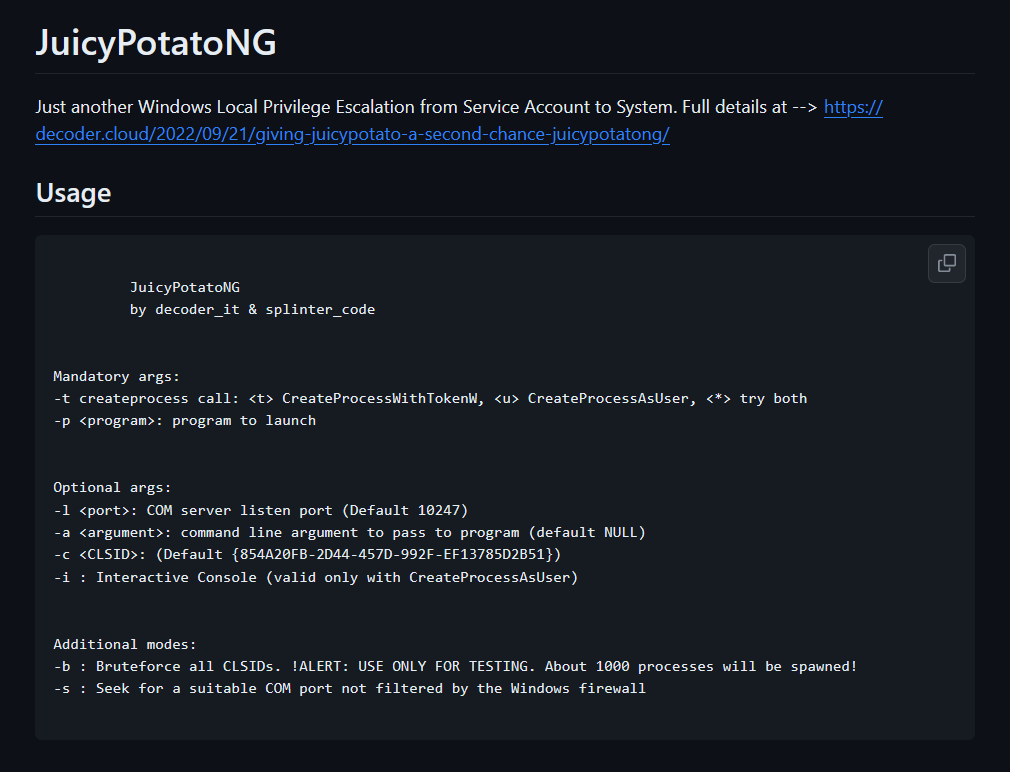
Task: Click the -a command line argument line
Action: (349, 532)
